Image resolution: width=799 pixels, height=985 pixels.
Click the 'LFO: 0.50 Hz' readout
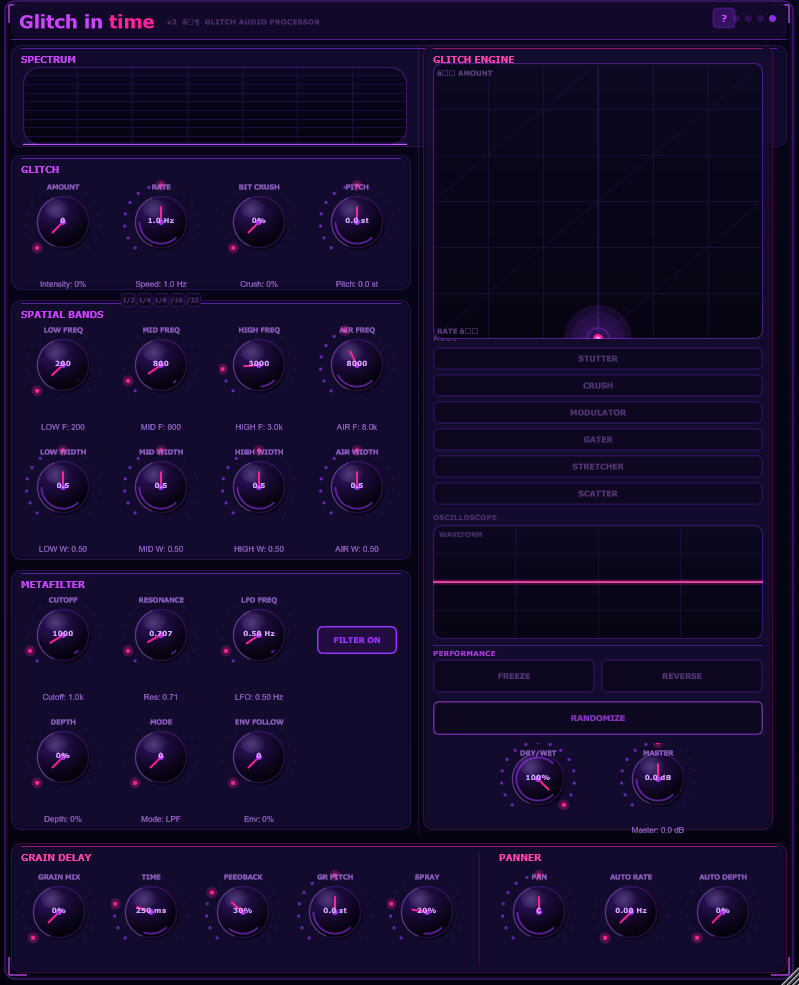(x=259, y=697)
